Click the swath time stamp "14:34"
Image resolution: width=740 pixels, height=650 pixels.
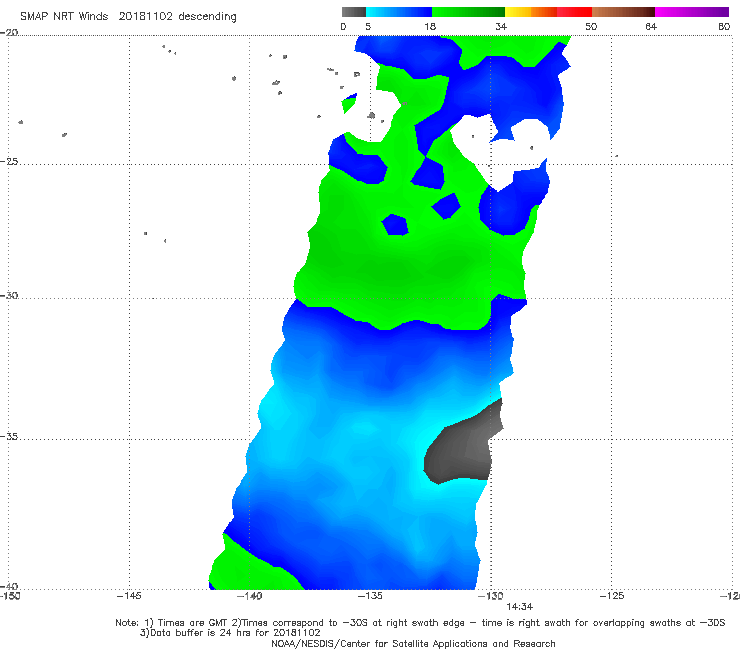pos(520,607)
